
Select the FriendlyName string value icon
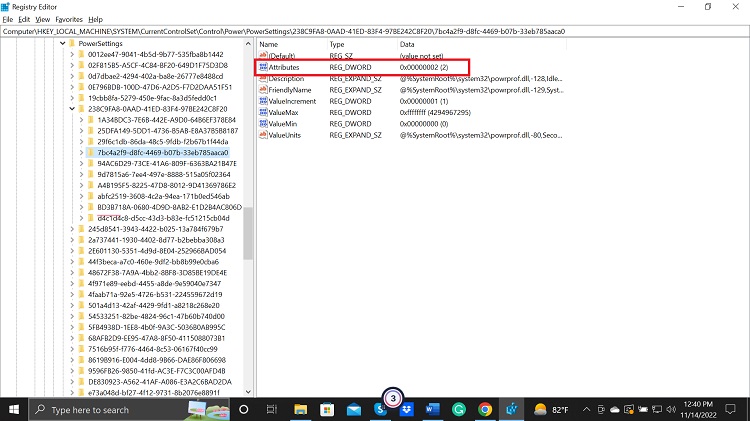[x=264, y=91]
